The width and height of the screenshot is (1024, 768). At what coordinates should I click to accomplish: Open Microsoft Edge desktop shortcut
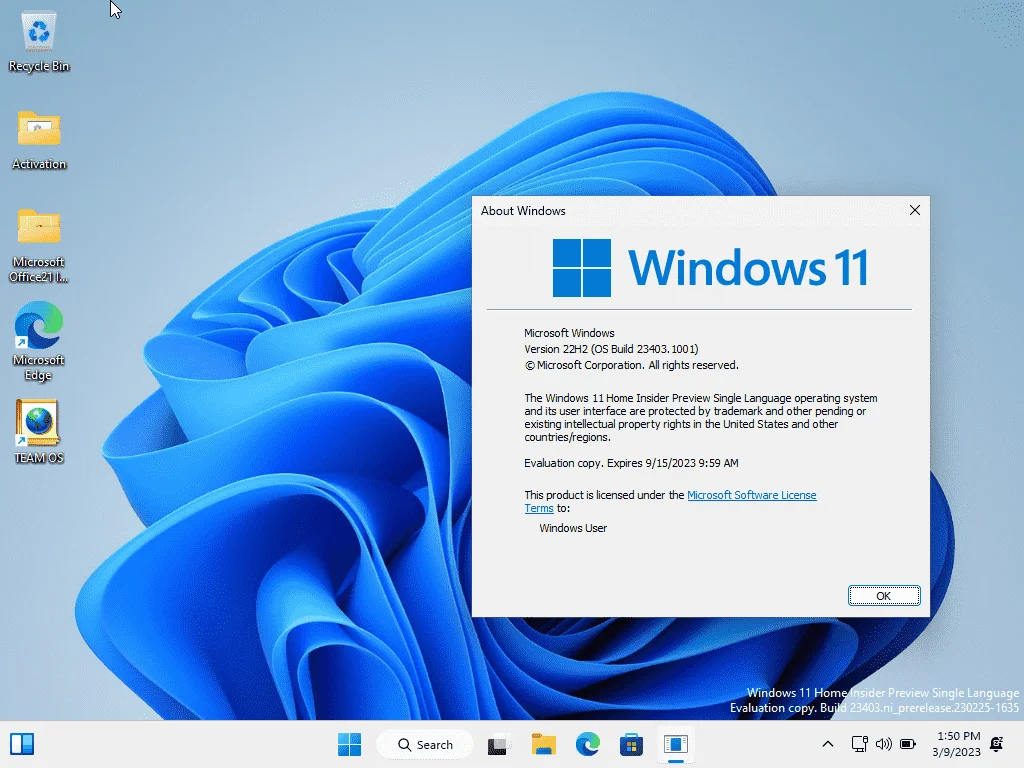click(39, 341)
